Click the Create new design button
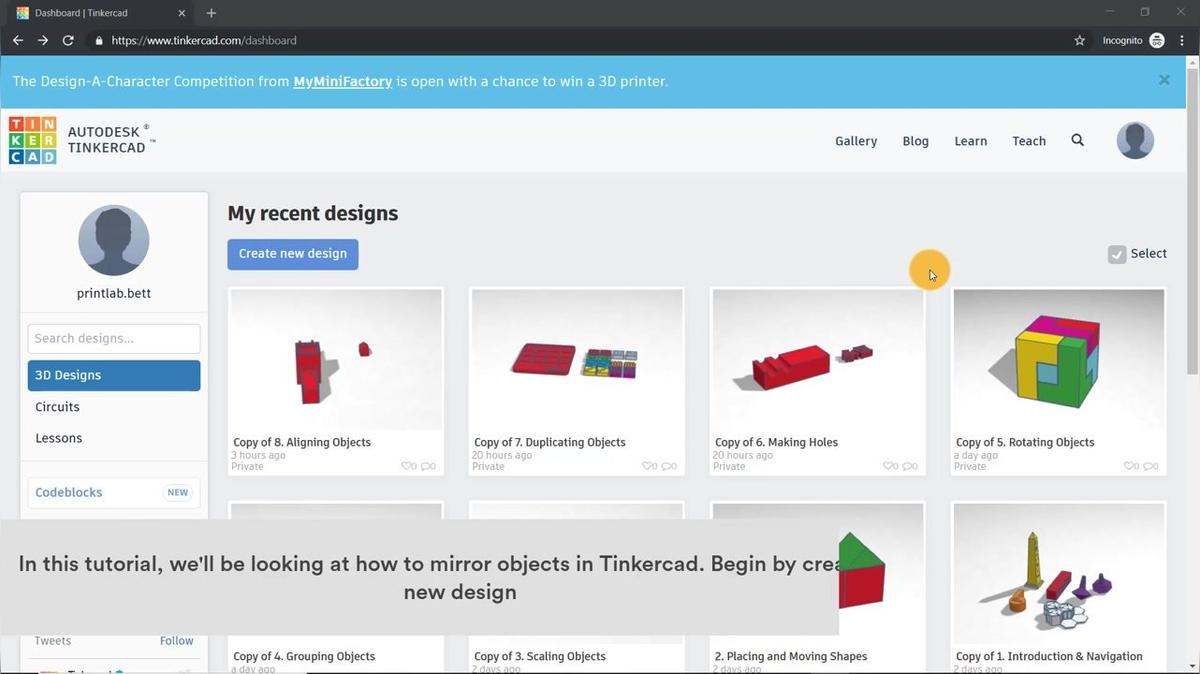This screenshot has width=1200, height=674. (293, 254)
